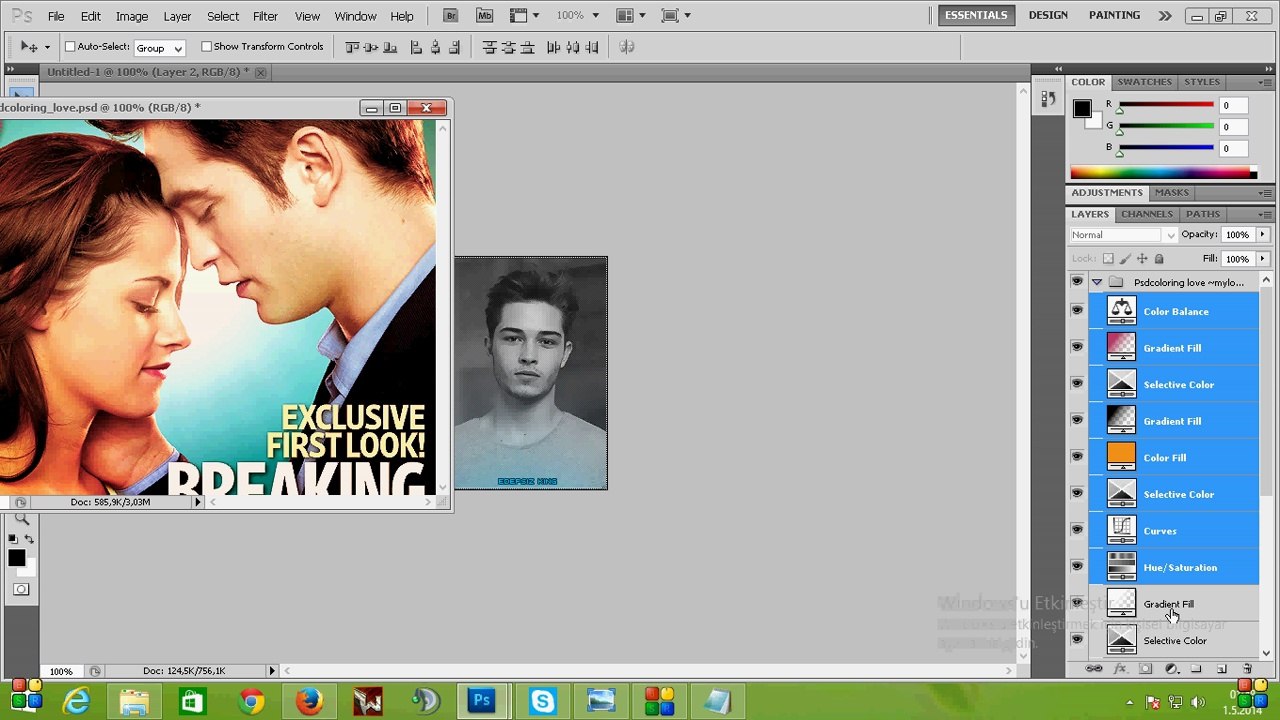Create a new fill or adjustment layer
The width and height of the screenshot is (1280, 720).
point(1171,668)
